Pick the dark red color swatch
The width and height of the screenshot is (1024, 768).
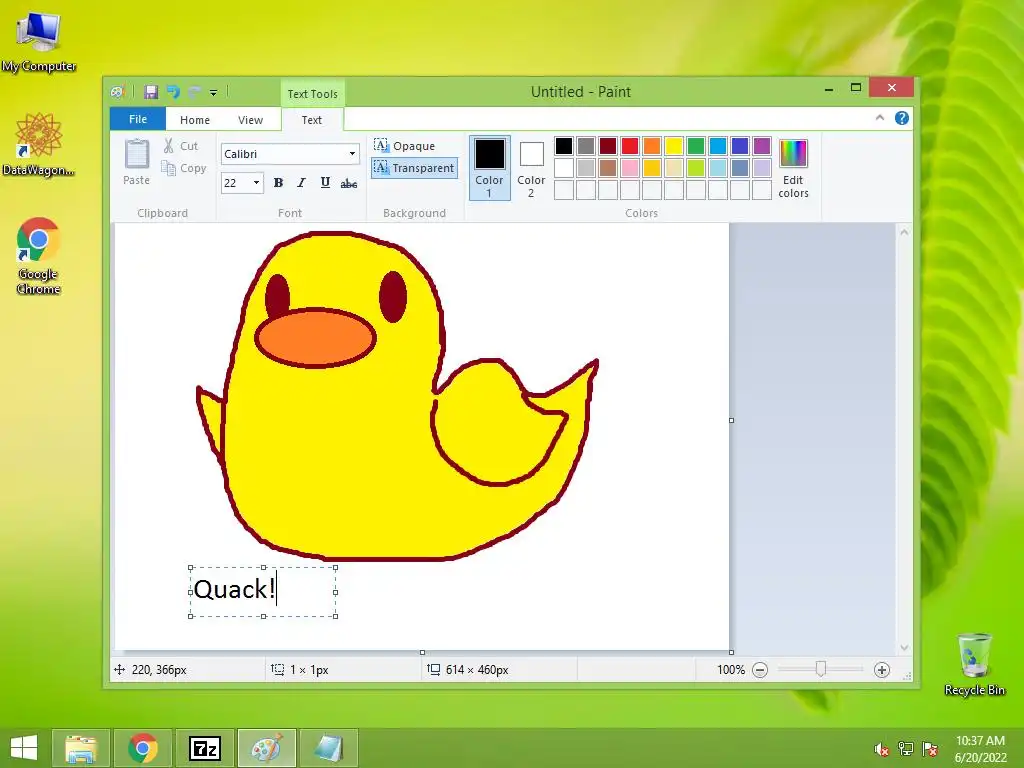tap(607, 146)
